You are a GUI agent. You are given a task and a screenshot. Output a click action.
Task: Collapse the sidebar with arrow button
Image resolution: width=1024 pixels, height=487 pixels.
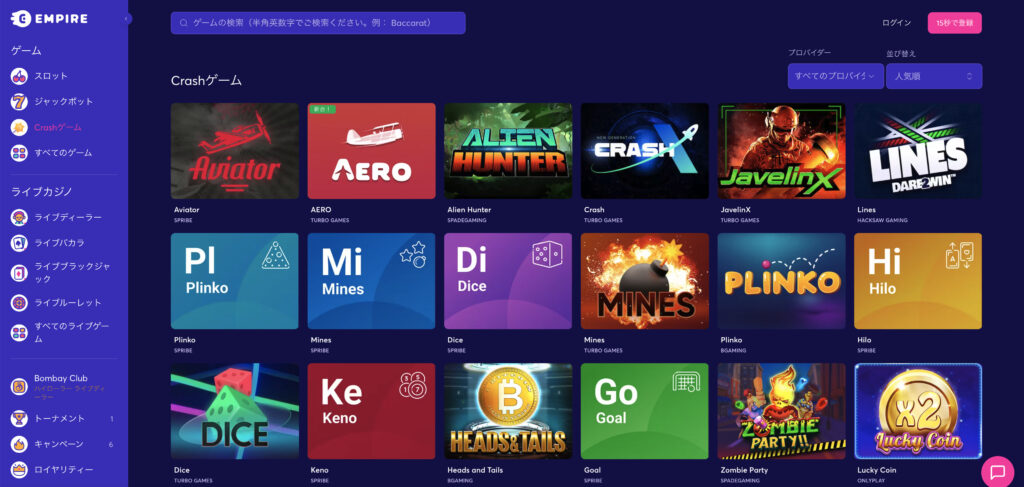click(x=127, y=19)
